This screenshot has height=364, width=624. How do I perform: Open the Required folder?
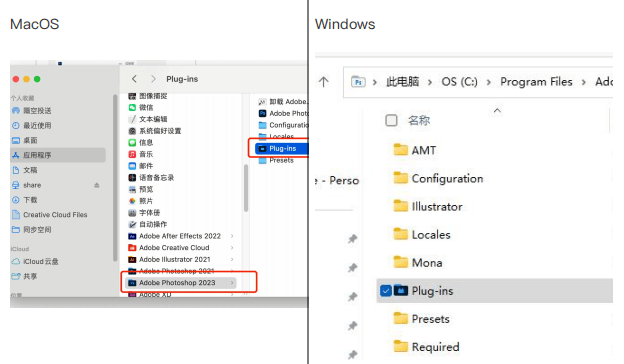[x=426, y=347]
